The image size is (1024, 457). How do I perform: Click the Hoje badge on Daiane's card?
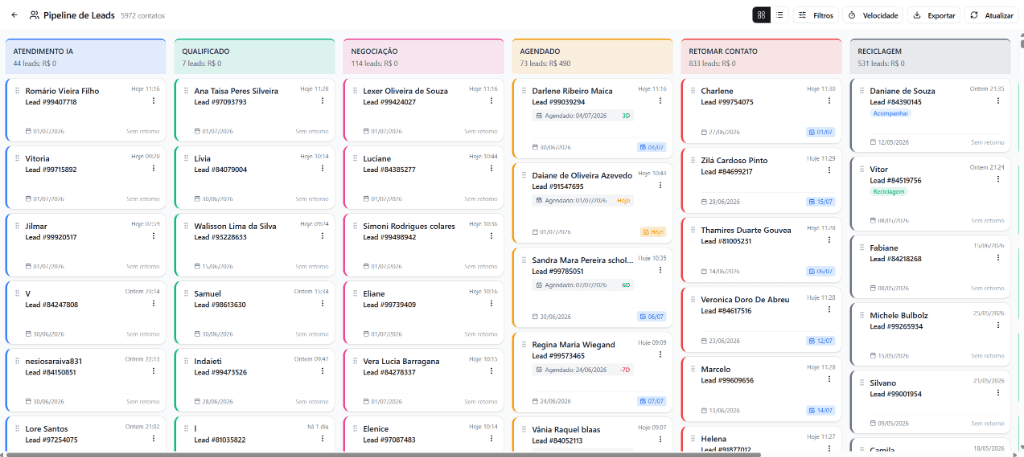653,232
